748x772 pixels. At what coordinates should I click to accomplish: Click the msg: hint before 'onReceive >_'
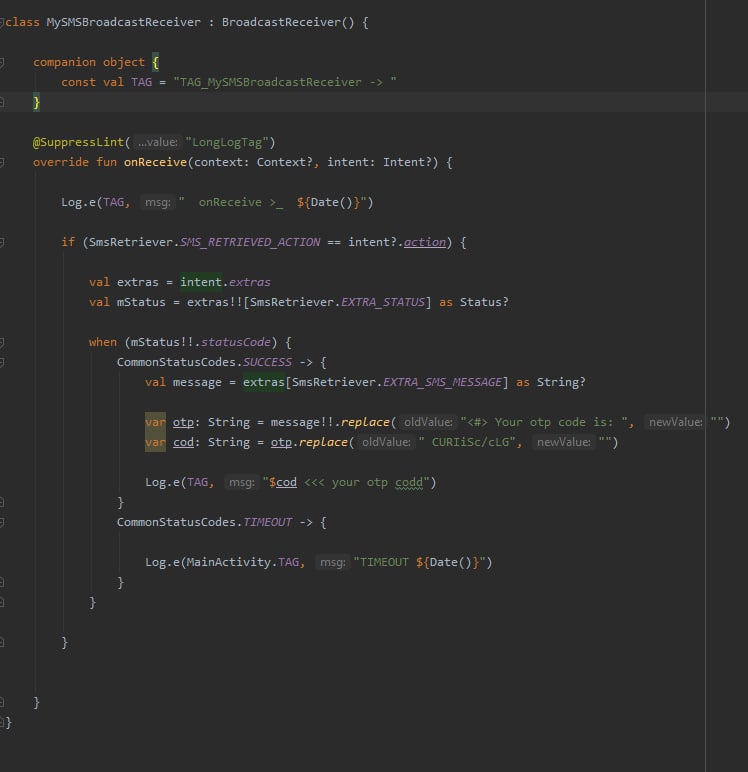tap(158, 202)
